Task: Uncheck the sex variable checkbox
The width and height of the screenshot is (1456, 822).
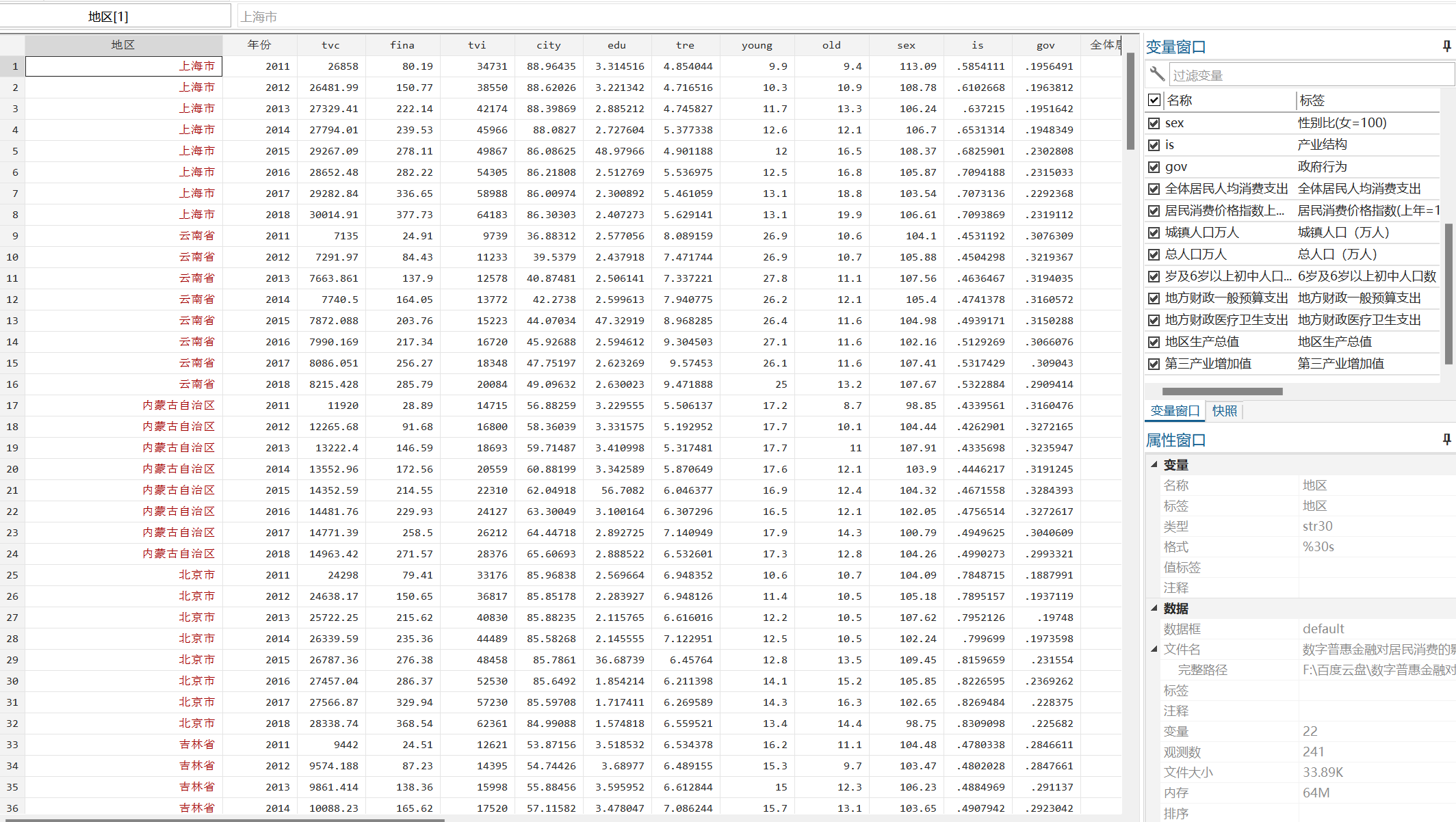Action: coord(1154,123)
